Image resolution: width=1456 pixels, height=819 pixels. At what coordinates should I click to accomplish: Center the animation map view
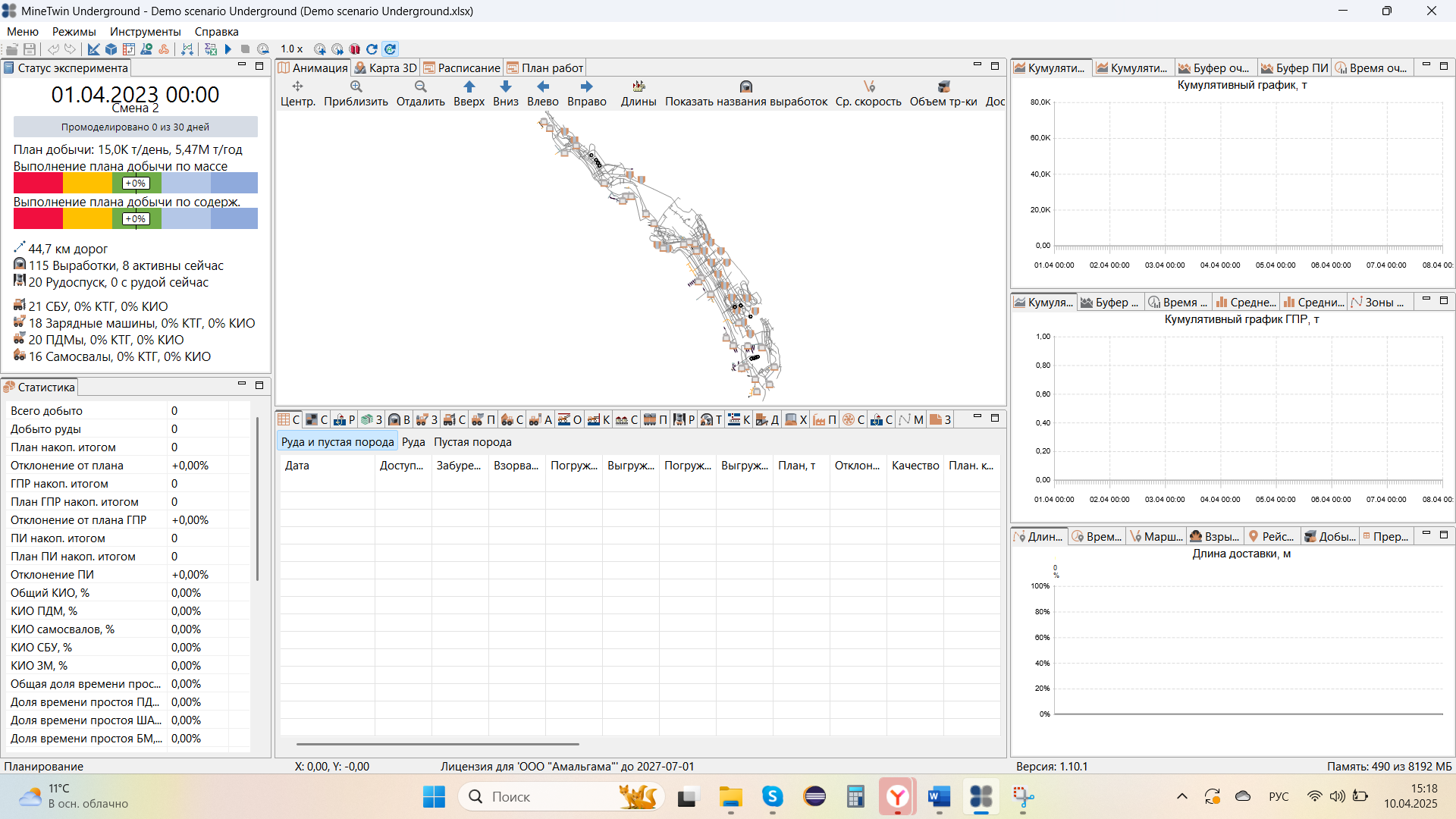point(298,94)
